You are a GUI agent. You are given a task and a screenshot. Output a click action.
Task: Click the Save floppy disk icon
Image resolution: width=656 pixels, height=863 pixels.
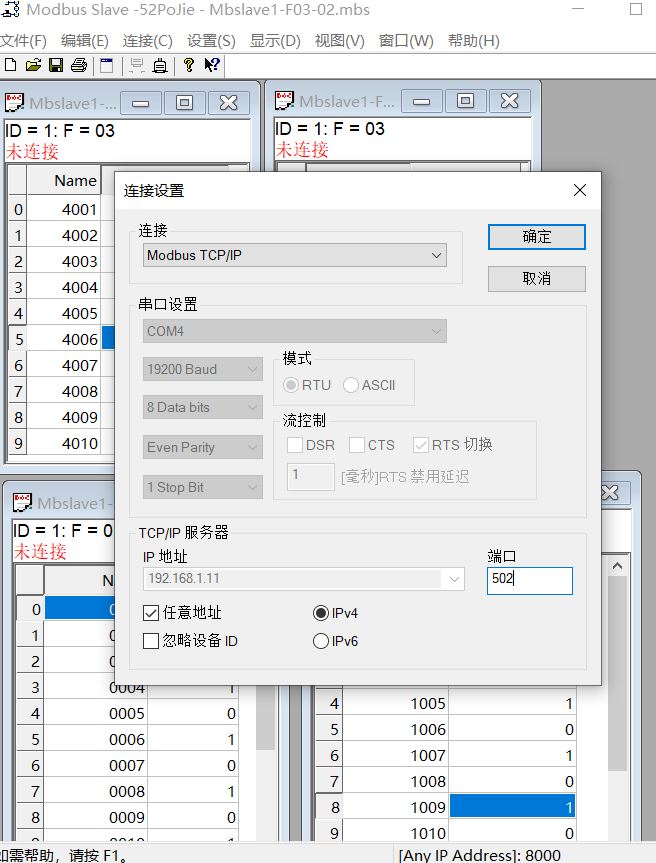click(x=56, y=66)
